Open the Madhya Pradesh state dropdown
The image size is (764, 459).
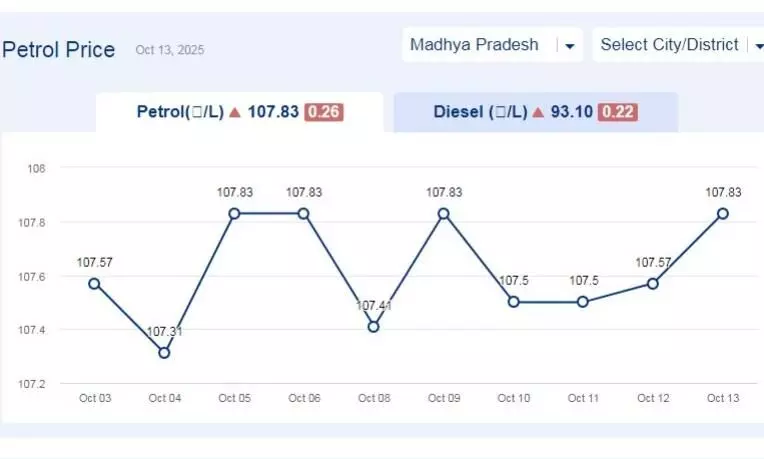(475, 45)
